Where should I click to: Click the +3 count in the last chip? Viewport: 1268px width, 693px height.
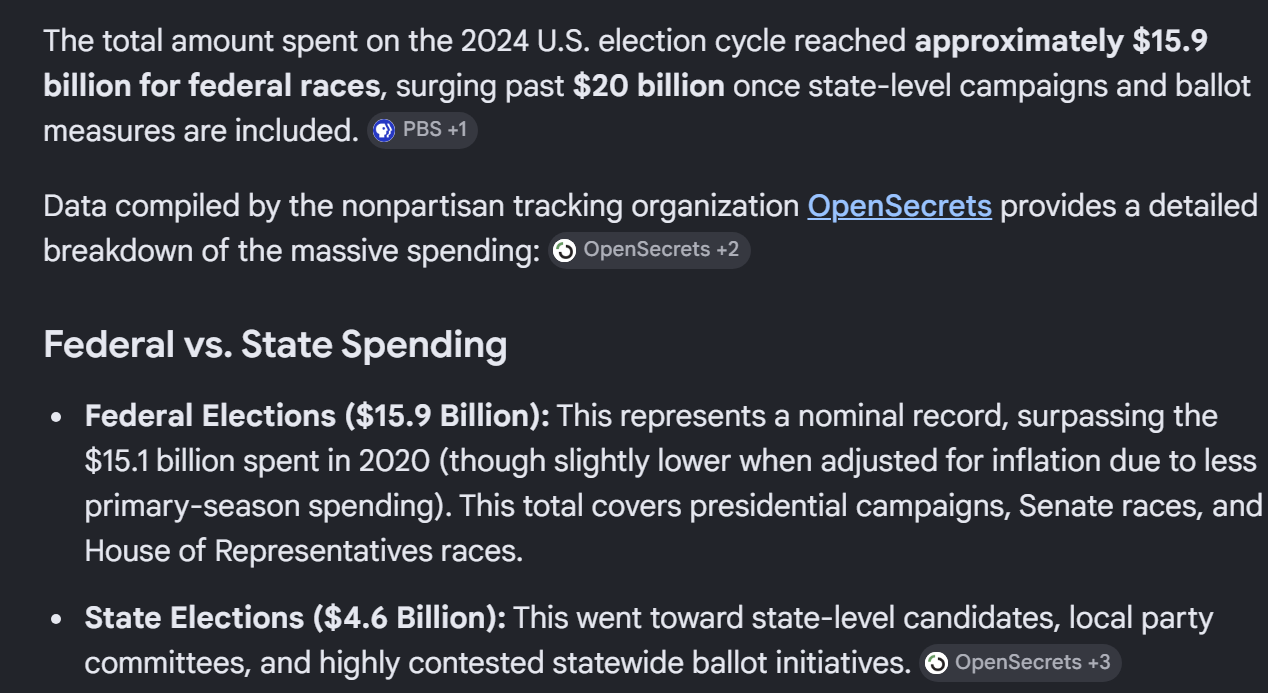pos(1098,663)
